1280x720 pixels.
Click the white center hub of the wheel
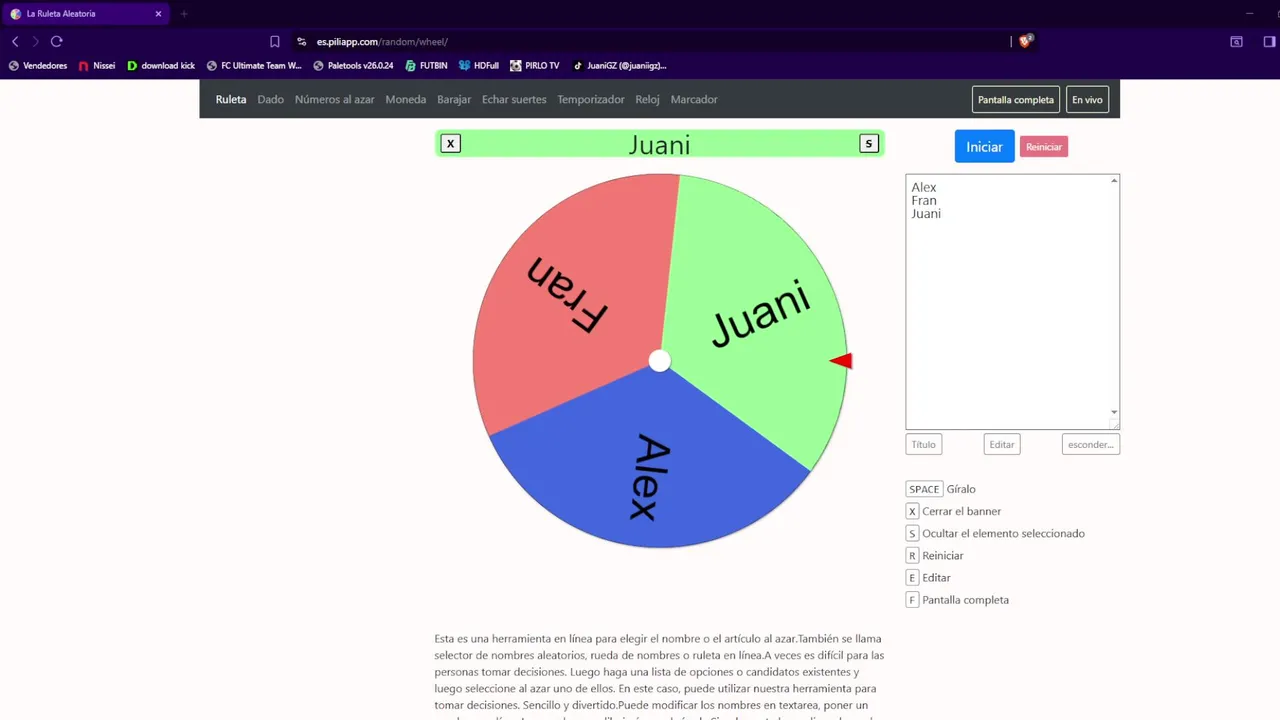(x=659, y=361)
